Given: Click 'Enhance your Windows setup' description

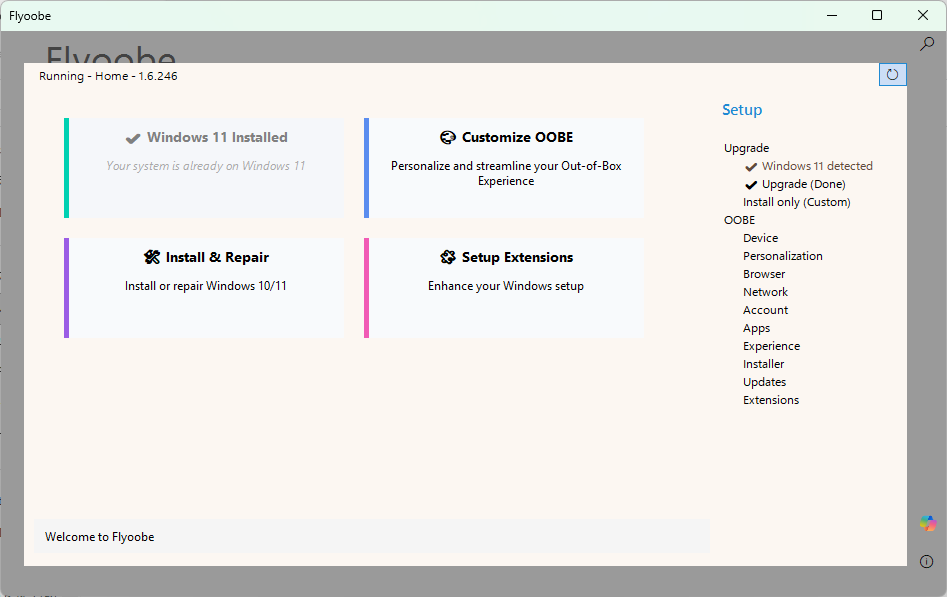Looking at the screenshot, I should coord(506,286).
